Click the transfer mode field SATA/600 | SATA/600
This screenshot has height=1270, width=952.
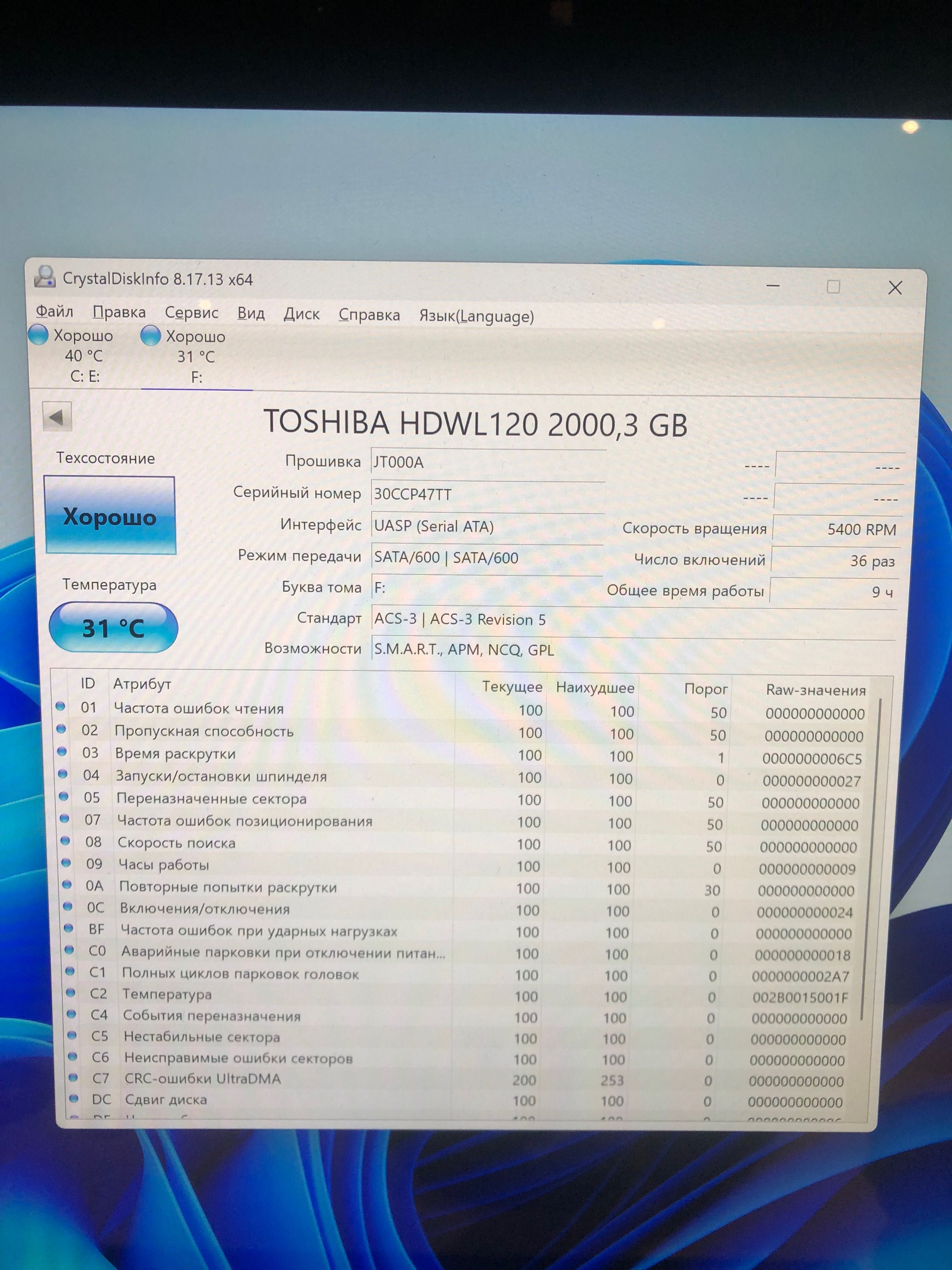487,558
